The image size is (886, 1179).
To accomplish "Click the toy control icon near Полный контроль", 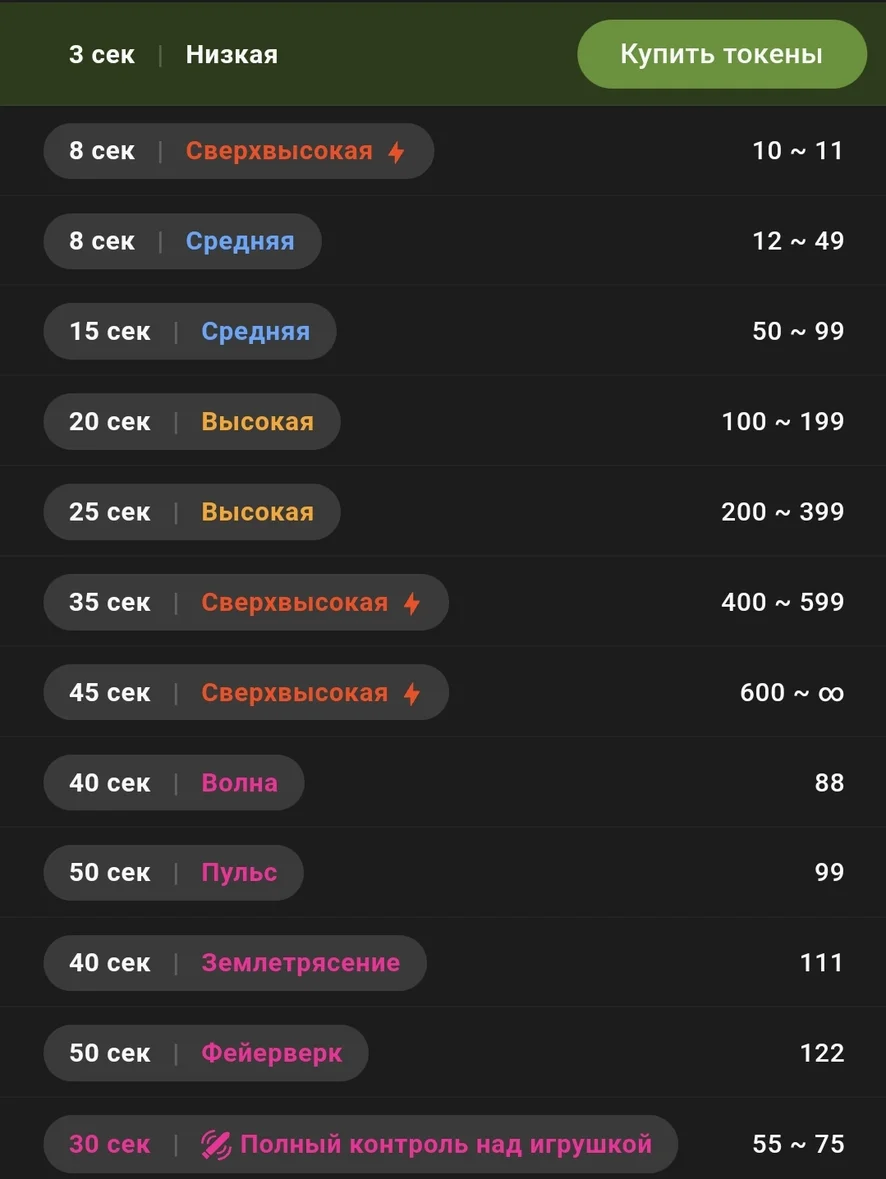I will pyautogui.click(x=216, y=1144).
